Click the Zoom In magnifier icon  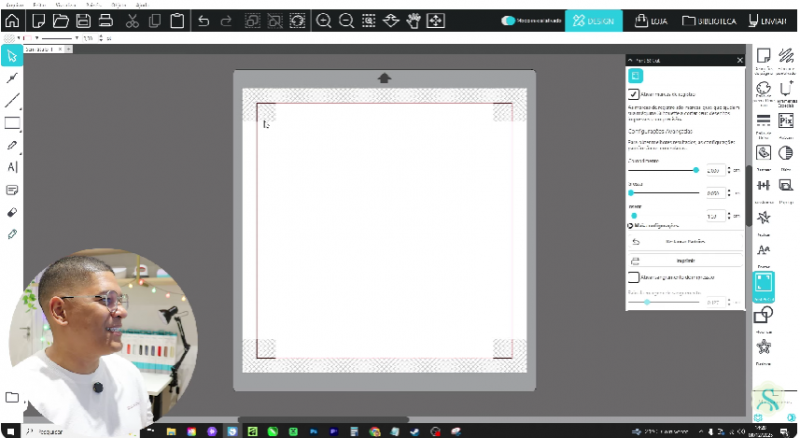323,20
